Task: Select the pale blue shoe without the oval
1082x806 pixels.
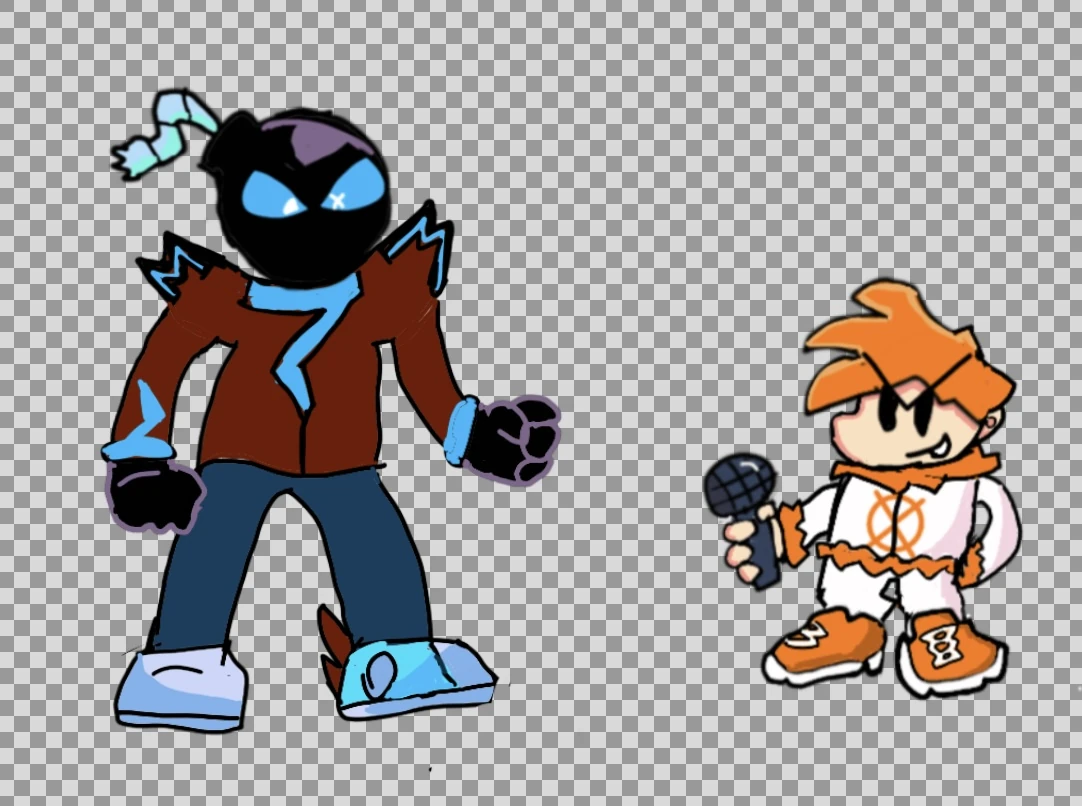Action: click(x=181, y=688)
